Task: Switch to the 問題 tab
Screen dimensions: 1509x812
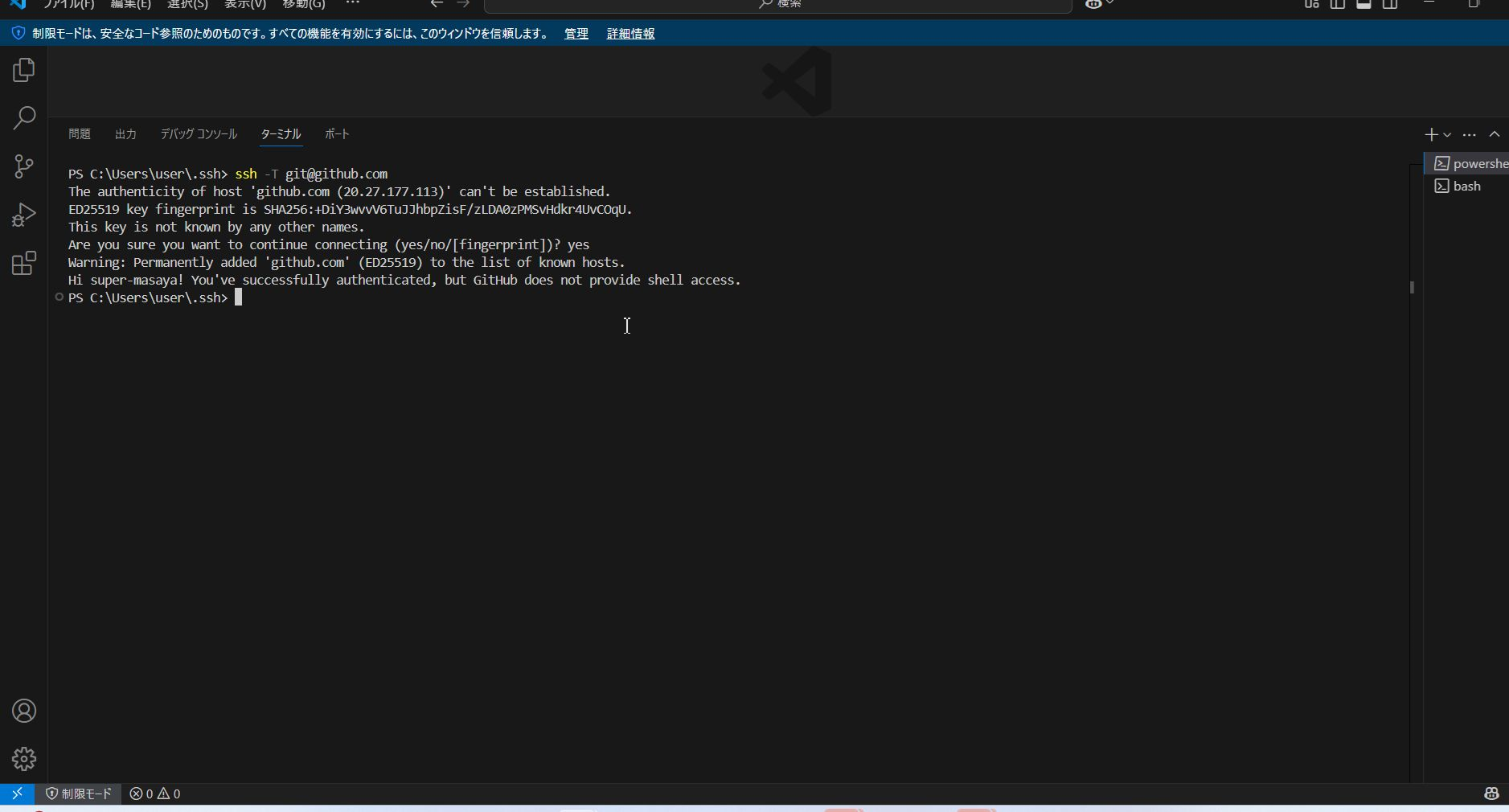Action: 80,134
